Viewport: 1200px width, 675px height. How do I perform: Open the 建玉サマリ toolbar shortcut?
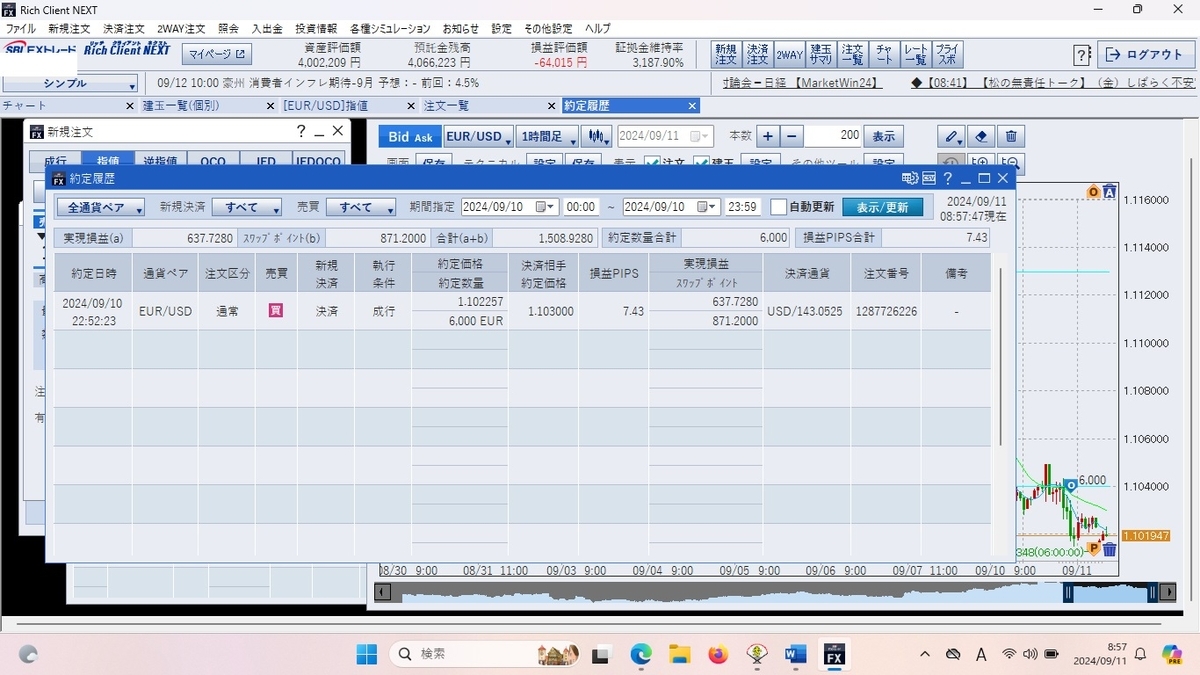coord(821,54)
